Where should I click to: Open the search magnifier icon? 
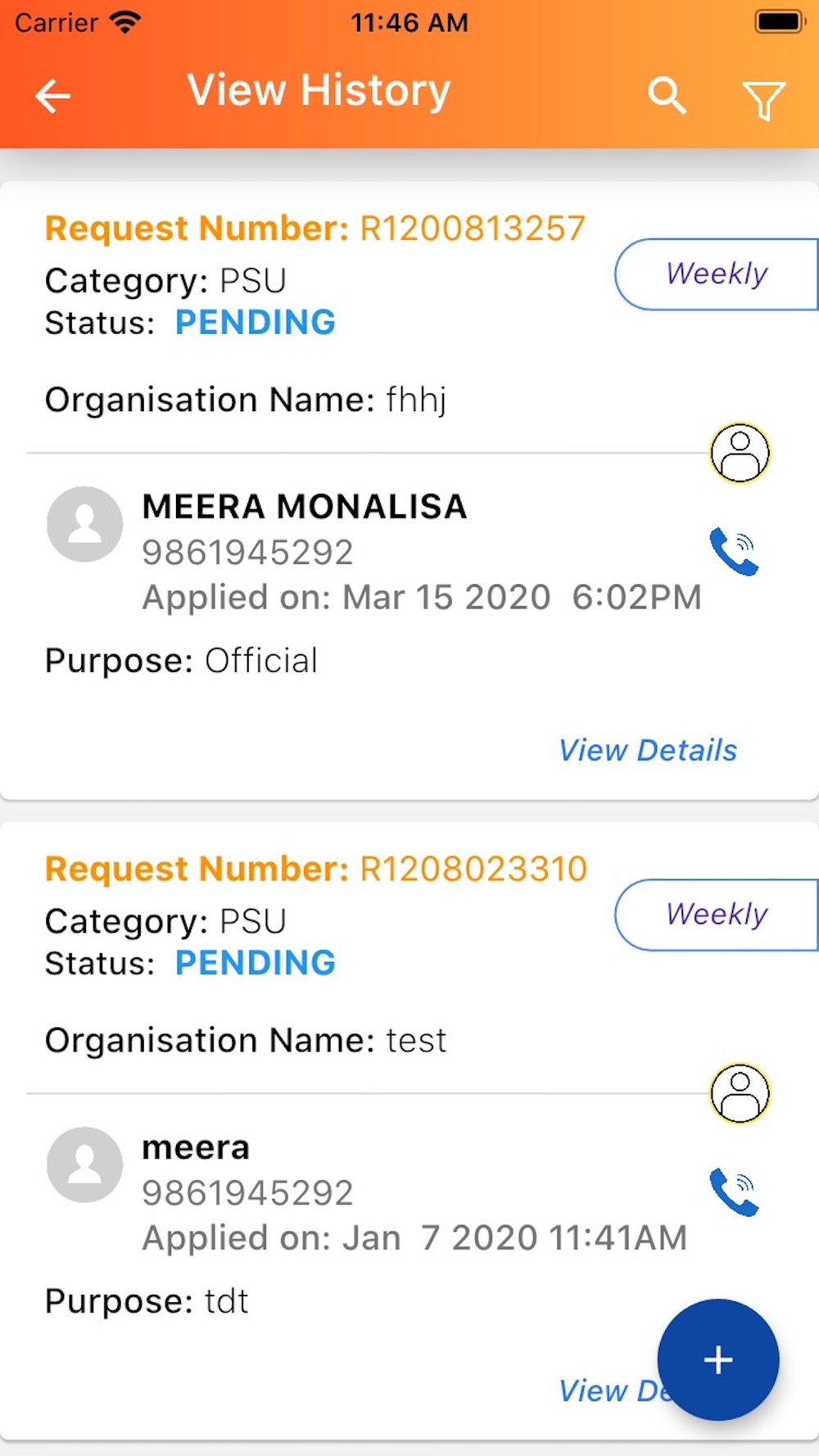[x=667, y=96]
